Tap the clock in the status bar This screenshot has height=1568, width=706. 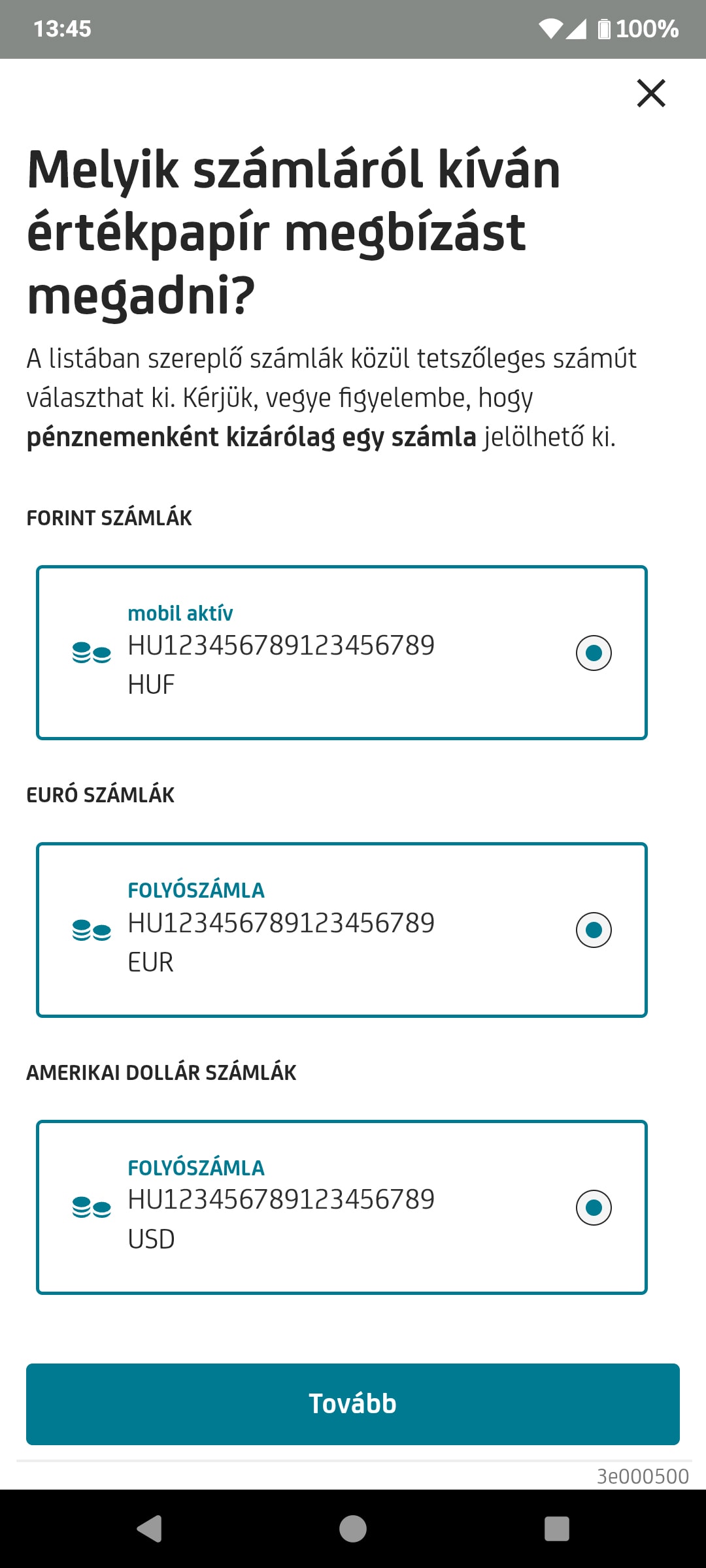[x=62, y=29]
